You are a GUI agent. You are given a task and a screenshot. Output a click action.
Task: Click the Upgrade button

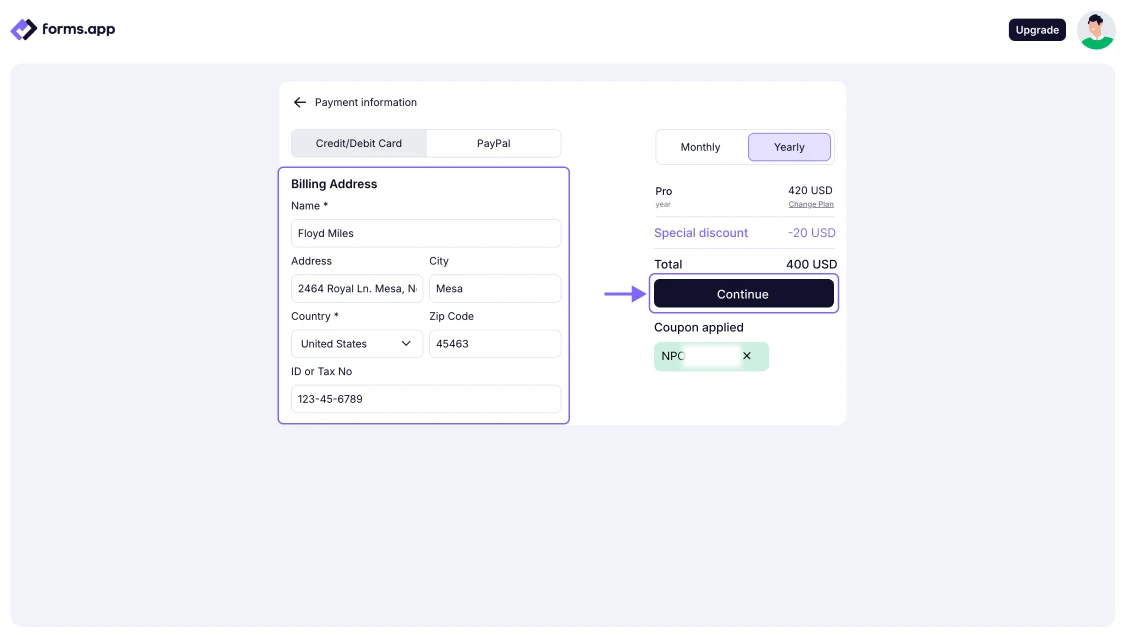click(x=1037, y=30)
